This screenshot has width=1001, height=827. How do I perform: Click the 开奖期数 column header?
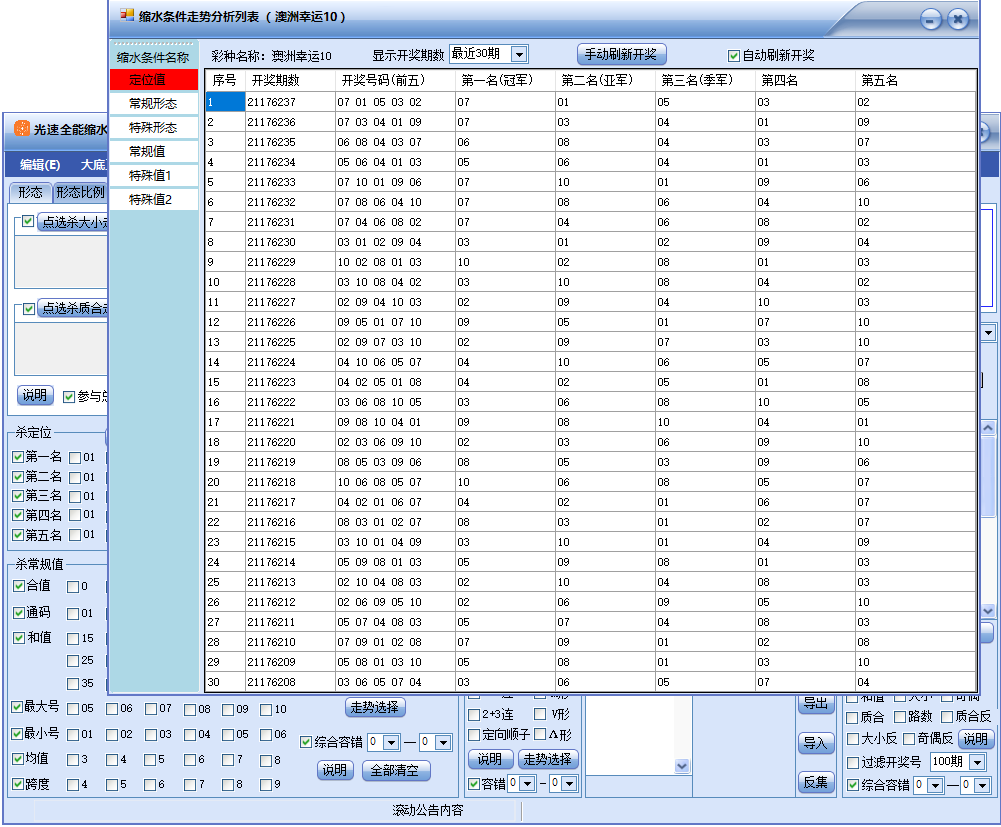[276, 80]
